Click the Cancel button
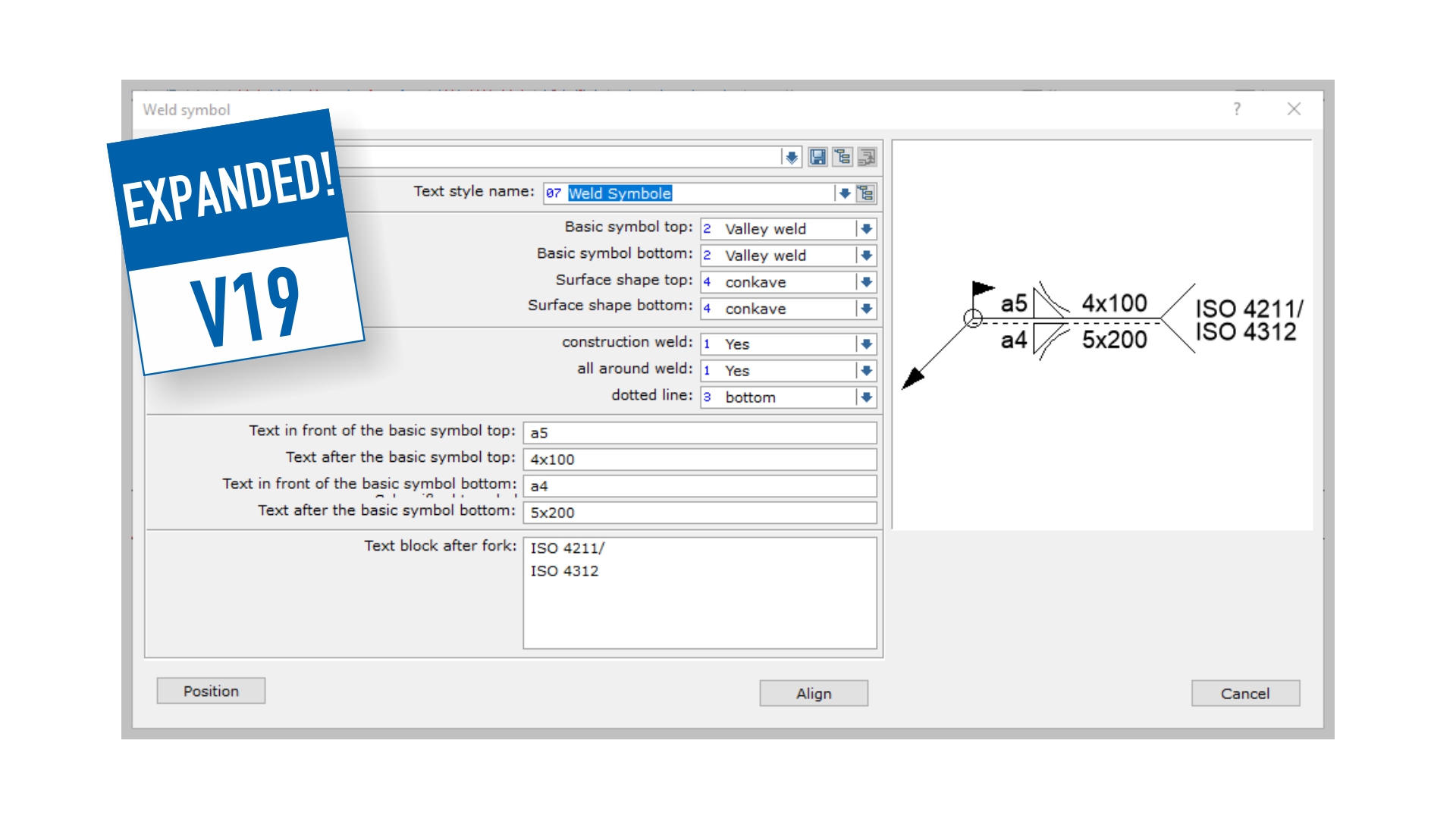 pyautogui.click(x=1245, y=693)
